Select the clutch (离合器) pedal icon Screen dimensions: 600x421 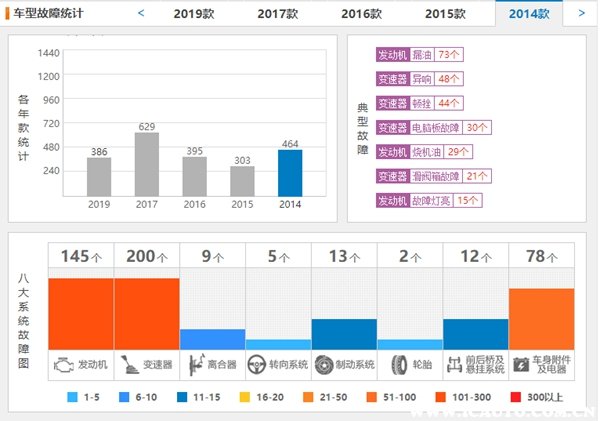193,365
